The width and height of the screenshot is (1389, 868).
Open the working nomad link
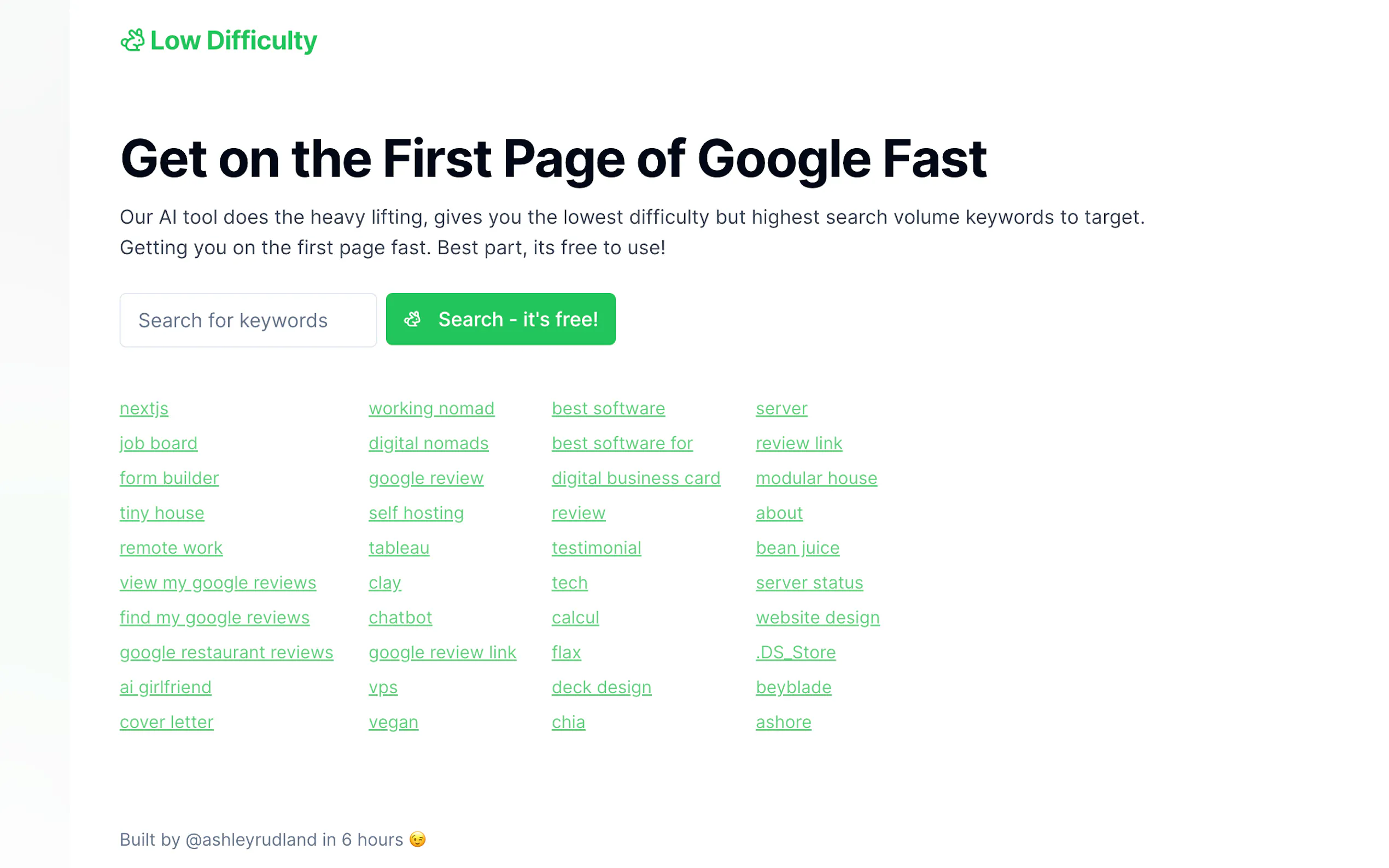[431, 408]
